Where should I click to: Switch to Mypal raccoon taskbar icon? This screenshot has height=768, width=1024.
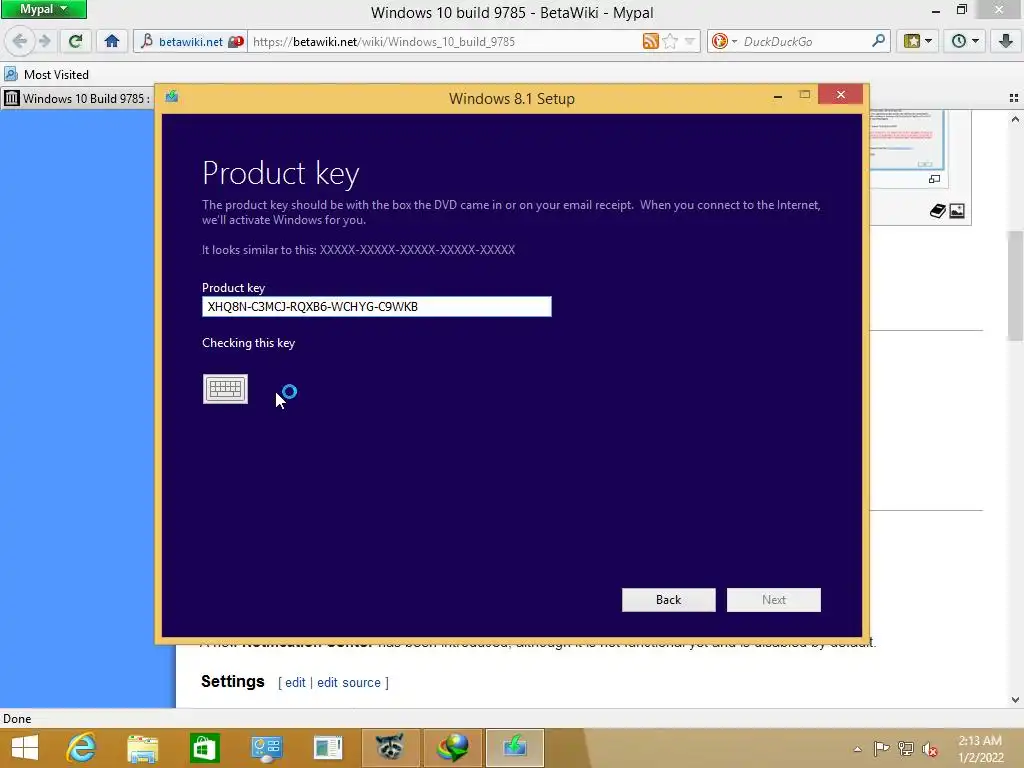(x=390, y=748)
